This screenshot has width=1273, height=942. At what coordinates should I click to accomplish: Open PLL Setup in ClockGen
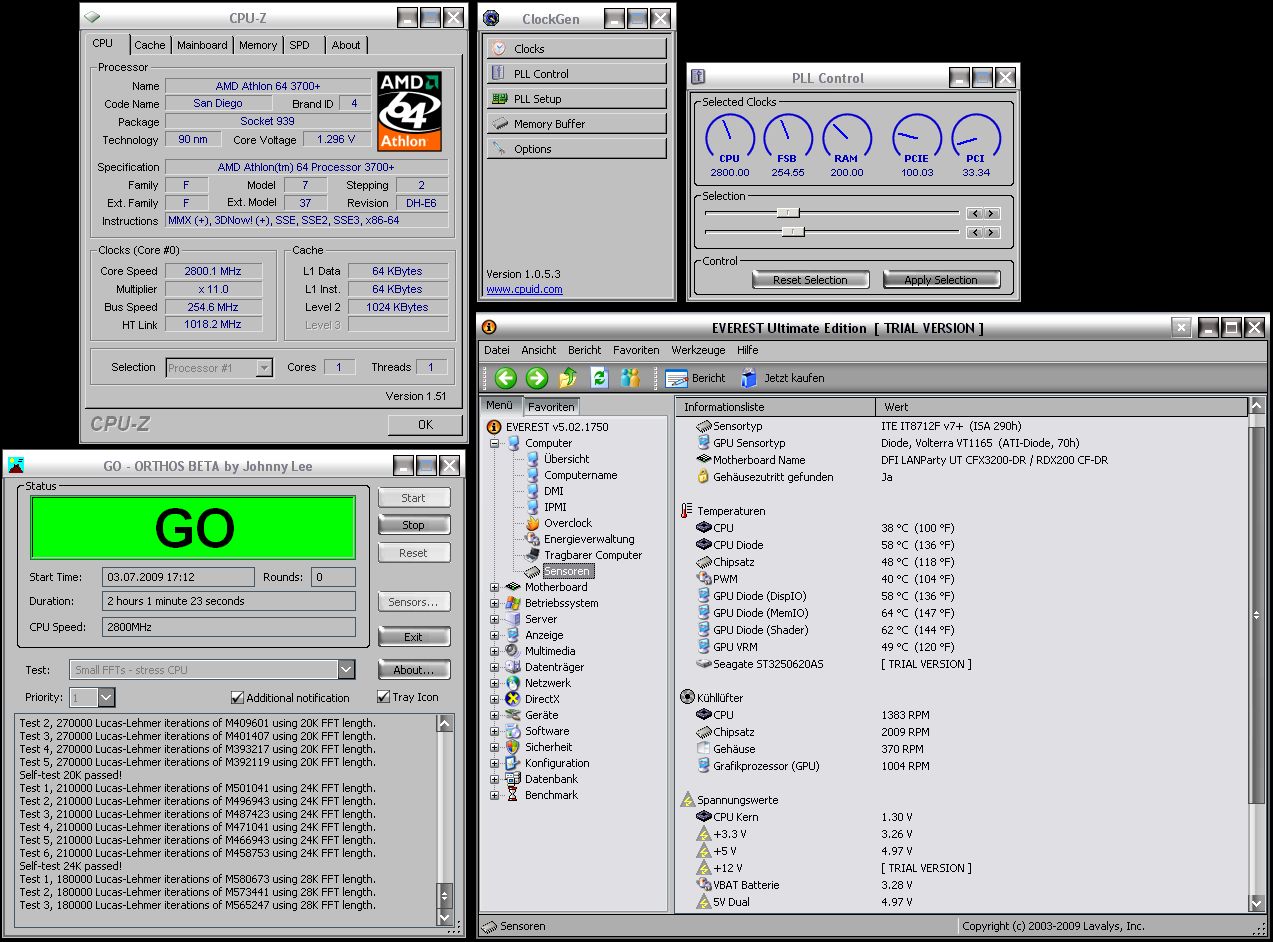tap(576, 99)
